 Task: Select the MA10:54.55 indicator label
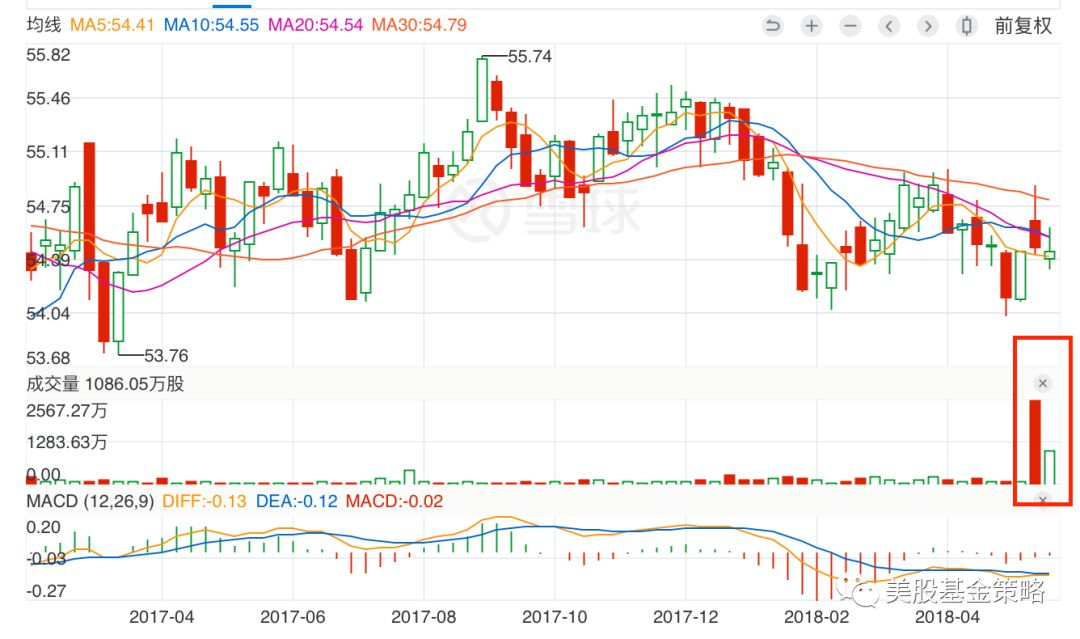tap(210, 24)
